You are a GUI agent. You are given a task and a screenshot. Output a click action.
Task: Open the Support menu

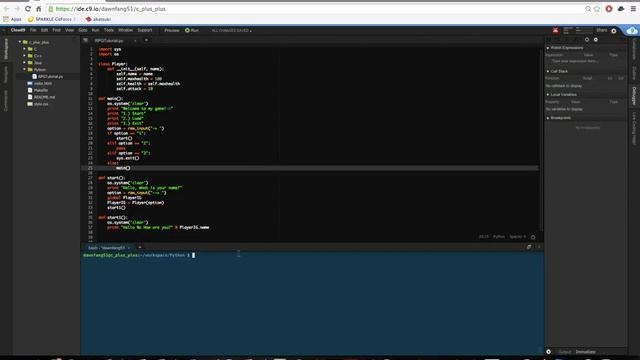coord(144,30)
